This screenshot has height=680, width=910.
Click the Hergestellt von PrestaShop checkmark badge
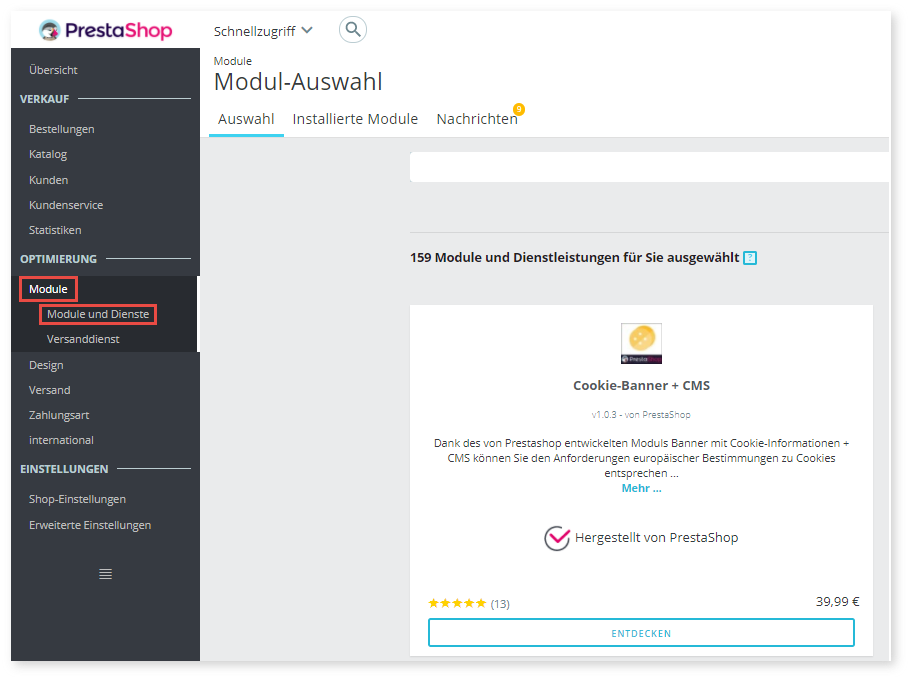[557, 537]
